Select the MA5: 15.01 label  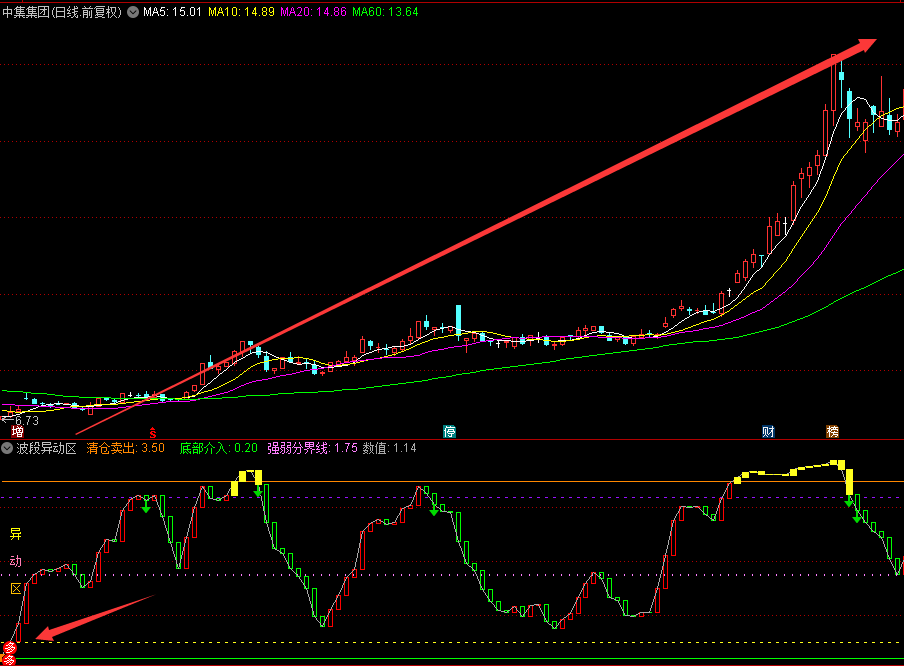(172, 12)
